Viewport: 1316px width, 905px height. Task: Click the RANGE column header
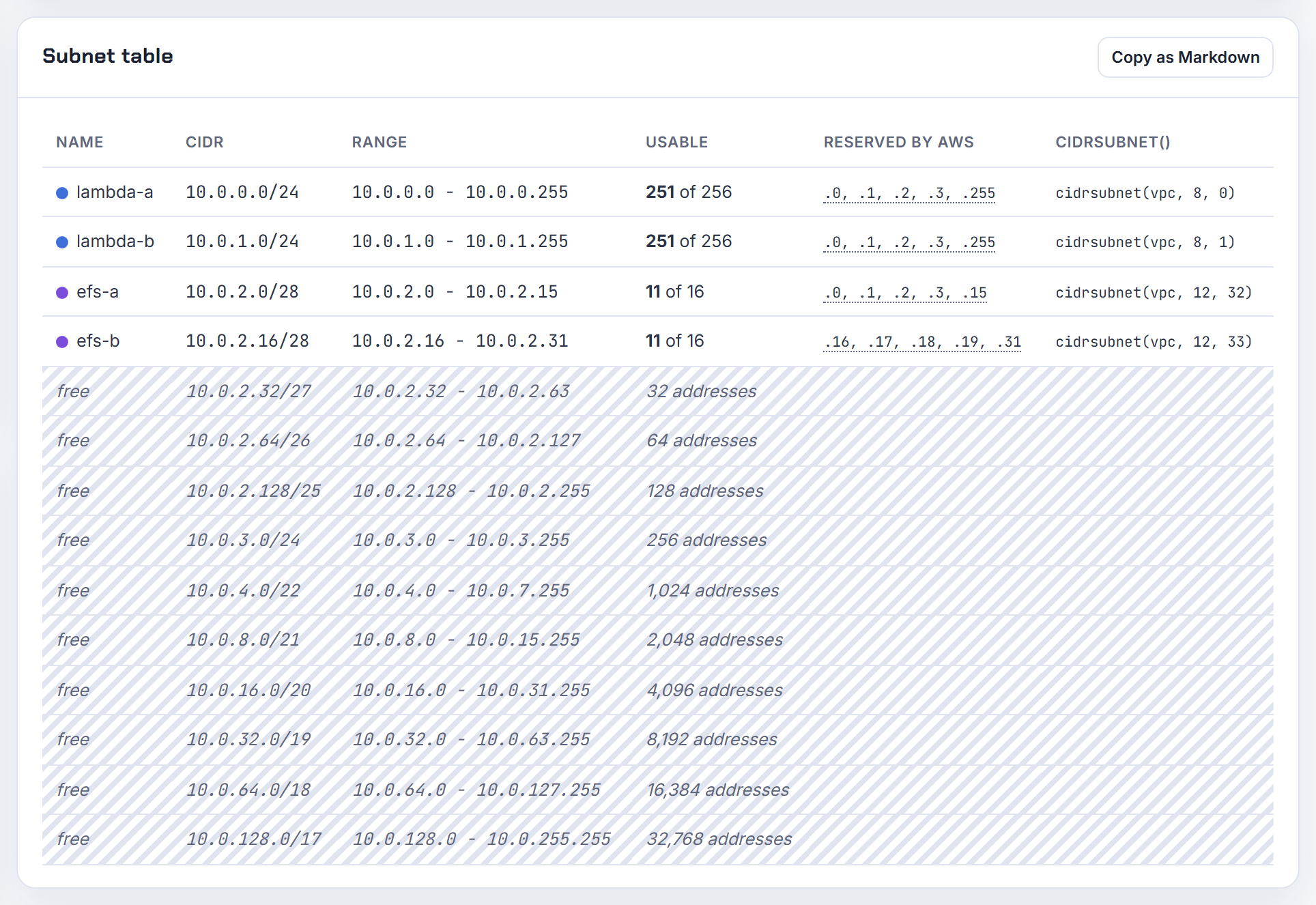[x=380, y=142]
